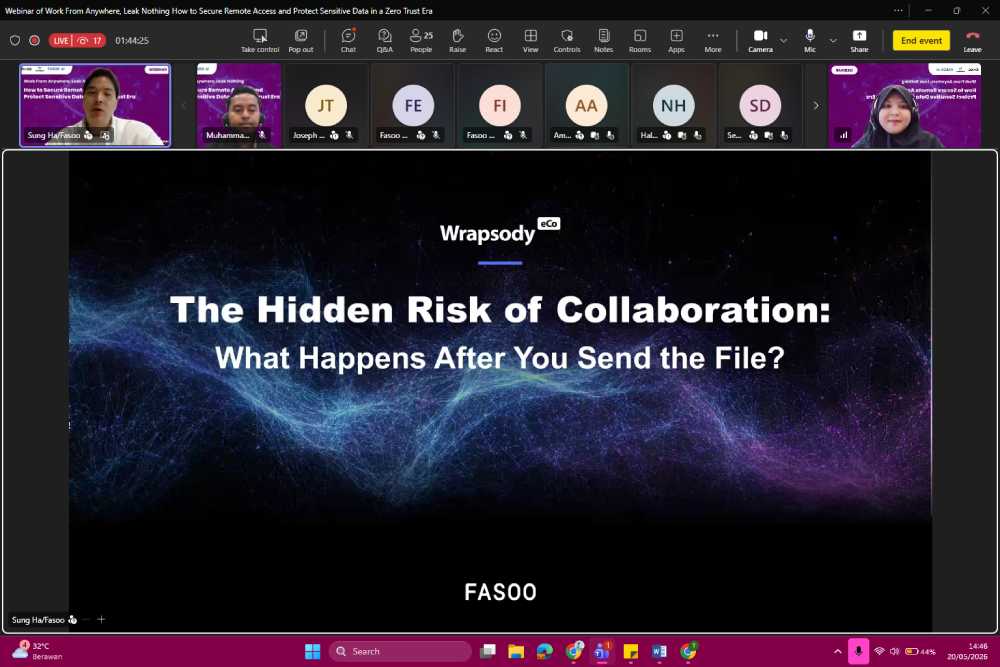Click the taskbar Search box
Viewport: 1000px width, 667px height.
point(401,651)
